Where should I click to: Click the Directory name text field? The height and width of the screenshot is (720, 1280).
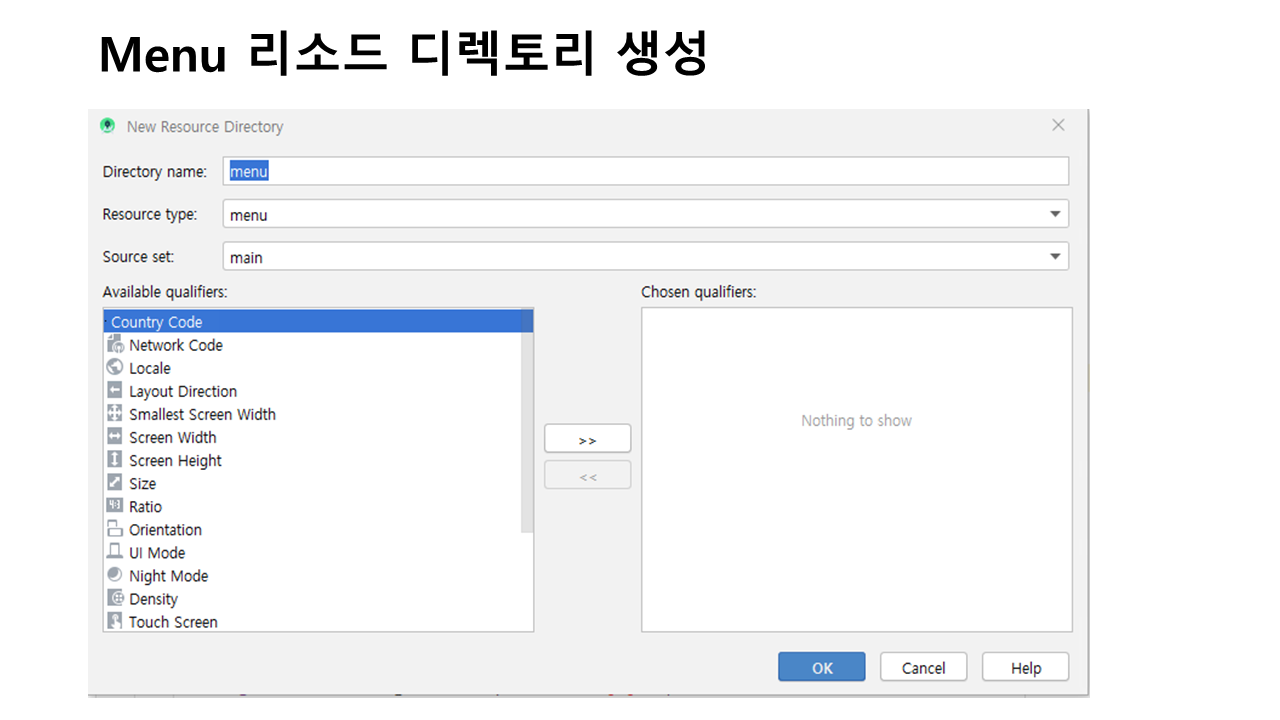(x=645, y=171)
